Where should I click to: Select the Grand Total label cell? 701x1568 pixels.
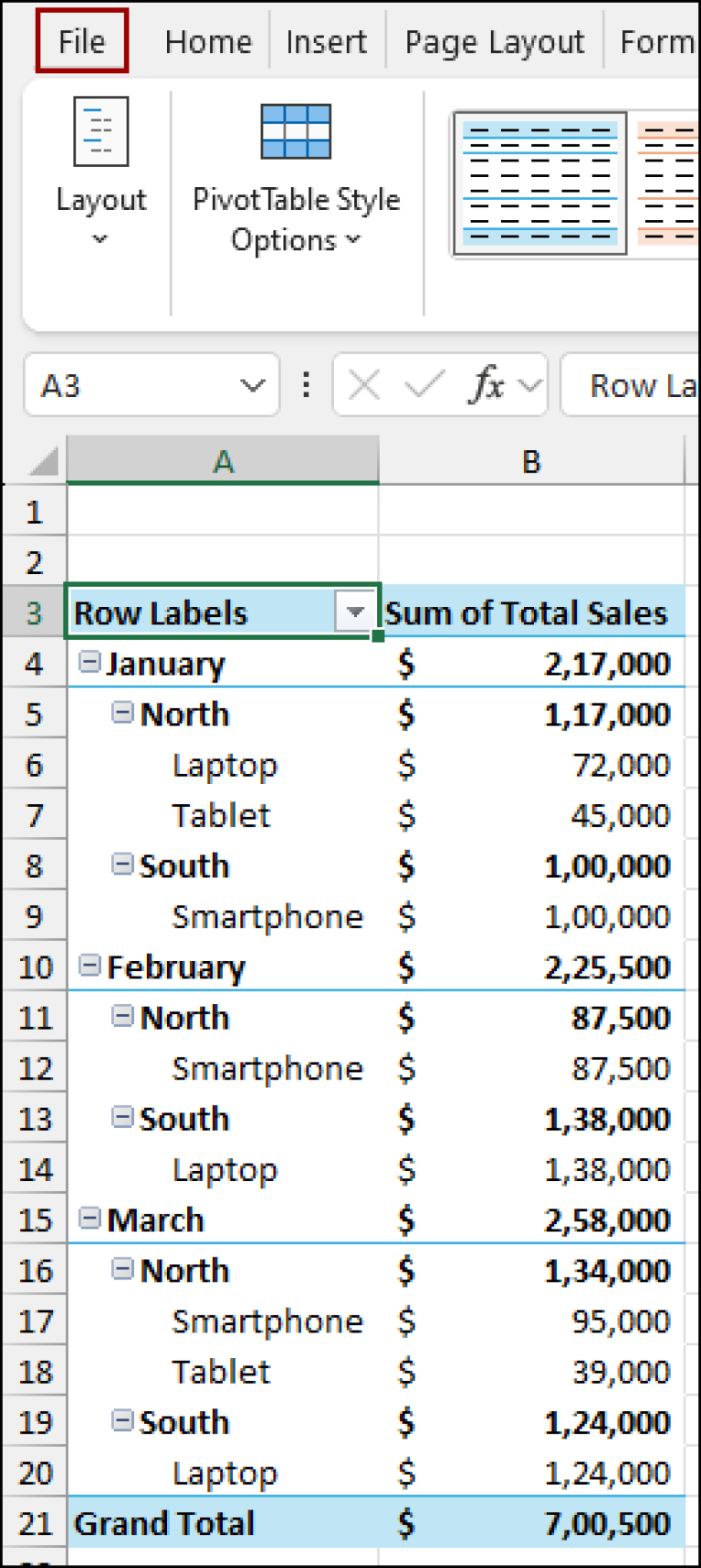pyautogui.click(x=164, y=1523)
